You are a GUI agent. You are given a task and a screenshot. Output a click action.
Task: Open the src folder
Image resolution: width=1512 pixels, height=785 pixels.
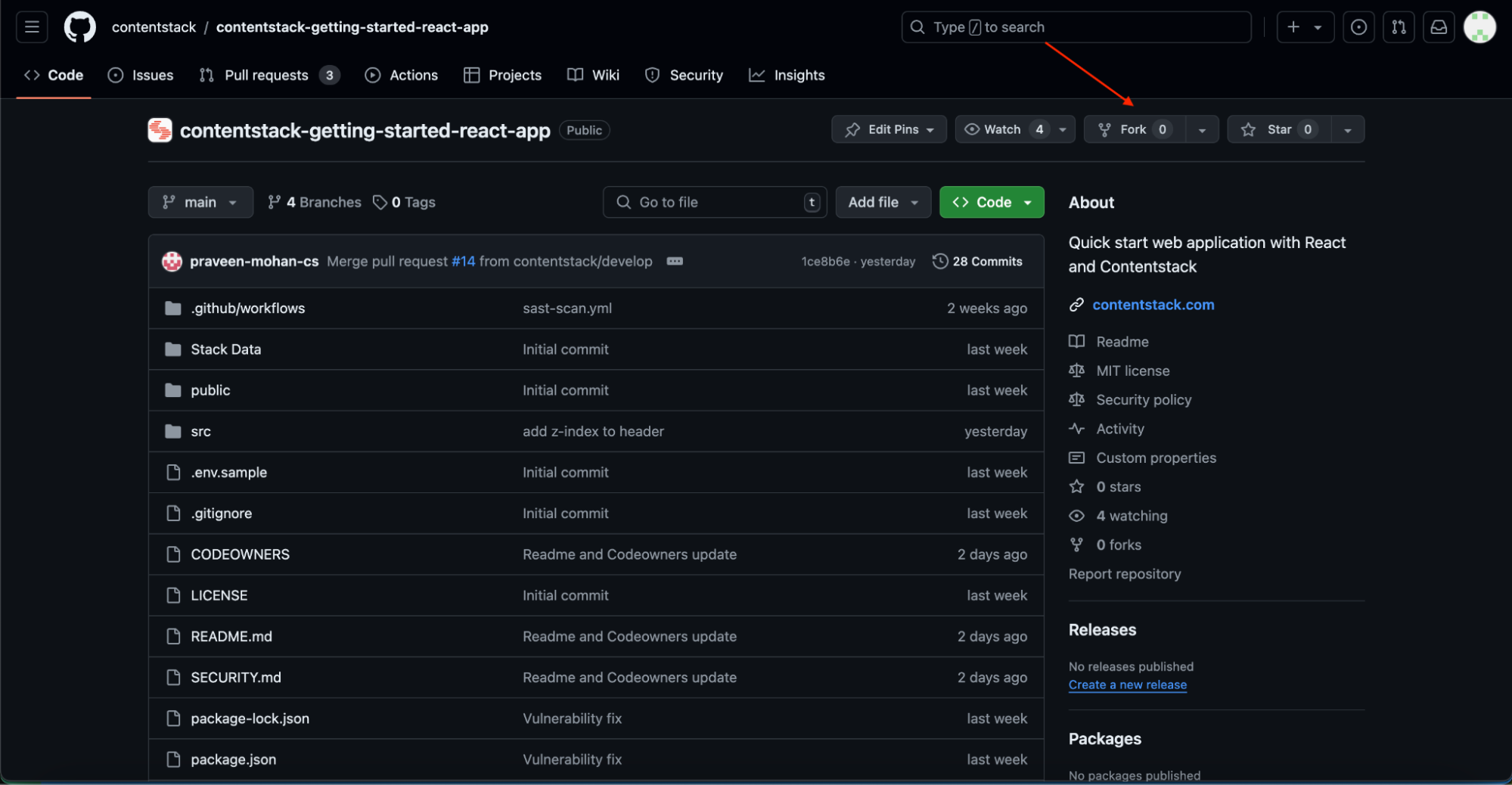point(200,431)
